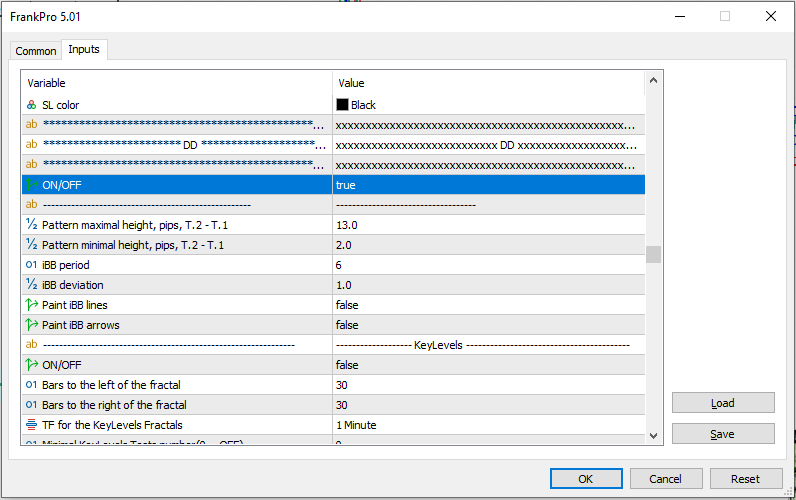Click the Black color swatch
The height and width of the screenshot is (500, 796).
pyautogui.click(x=342, y=105)
